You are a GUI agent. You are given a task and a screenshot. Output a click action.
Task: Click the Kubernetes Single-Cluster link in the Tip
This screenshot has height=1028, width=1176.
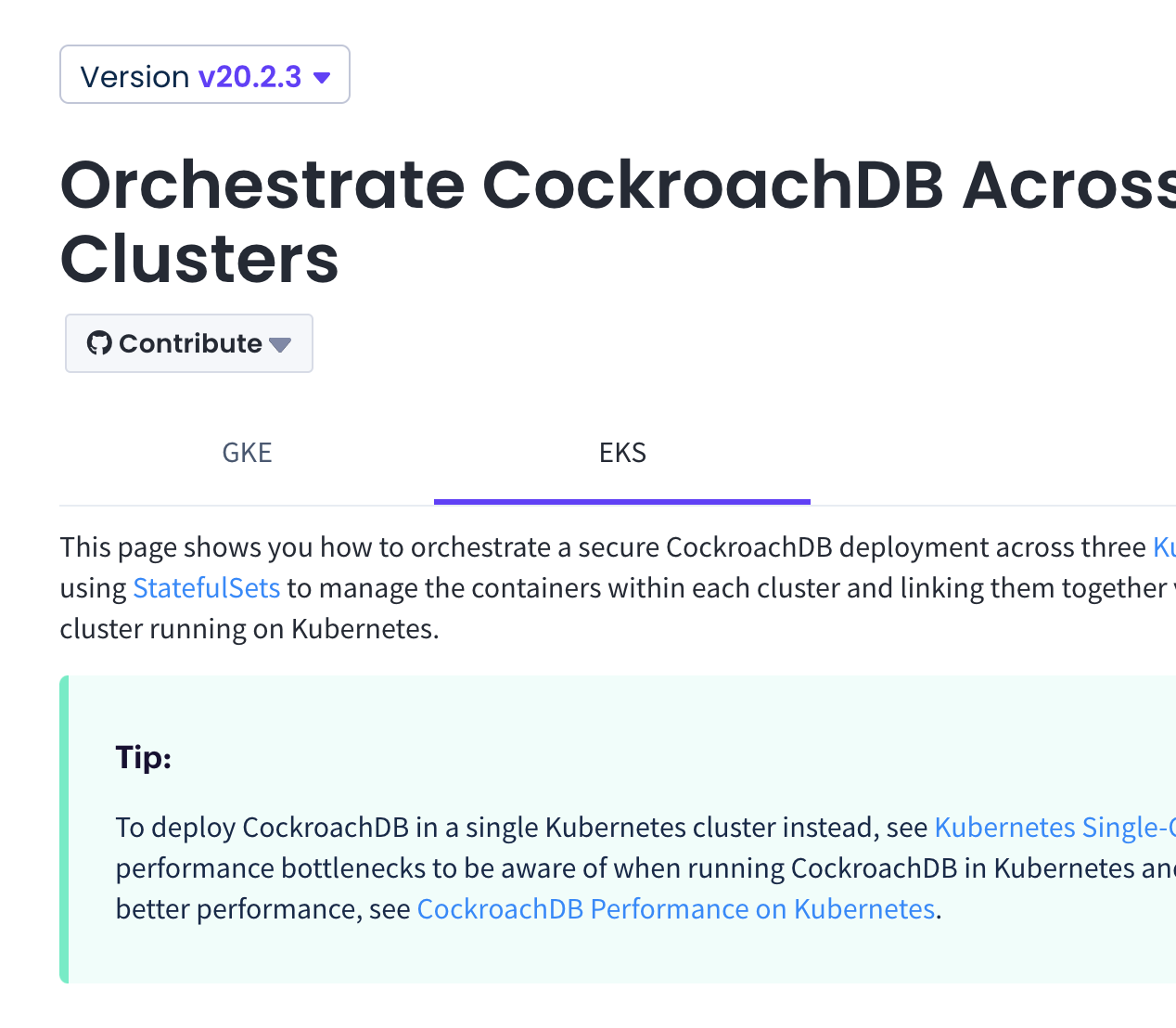click(x=1053, y=827)
